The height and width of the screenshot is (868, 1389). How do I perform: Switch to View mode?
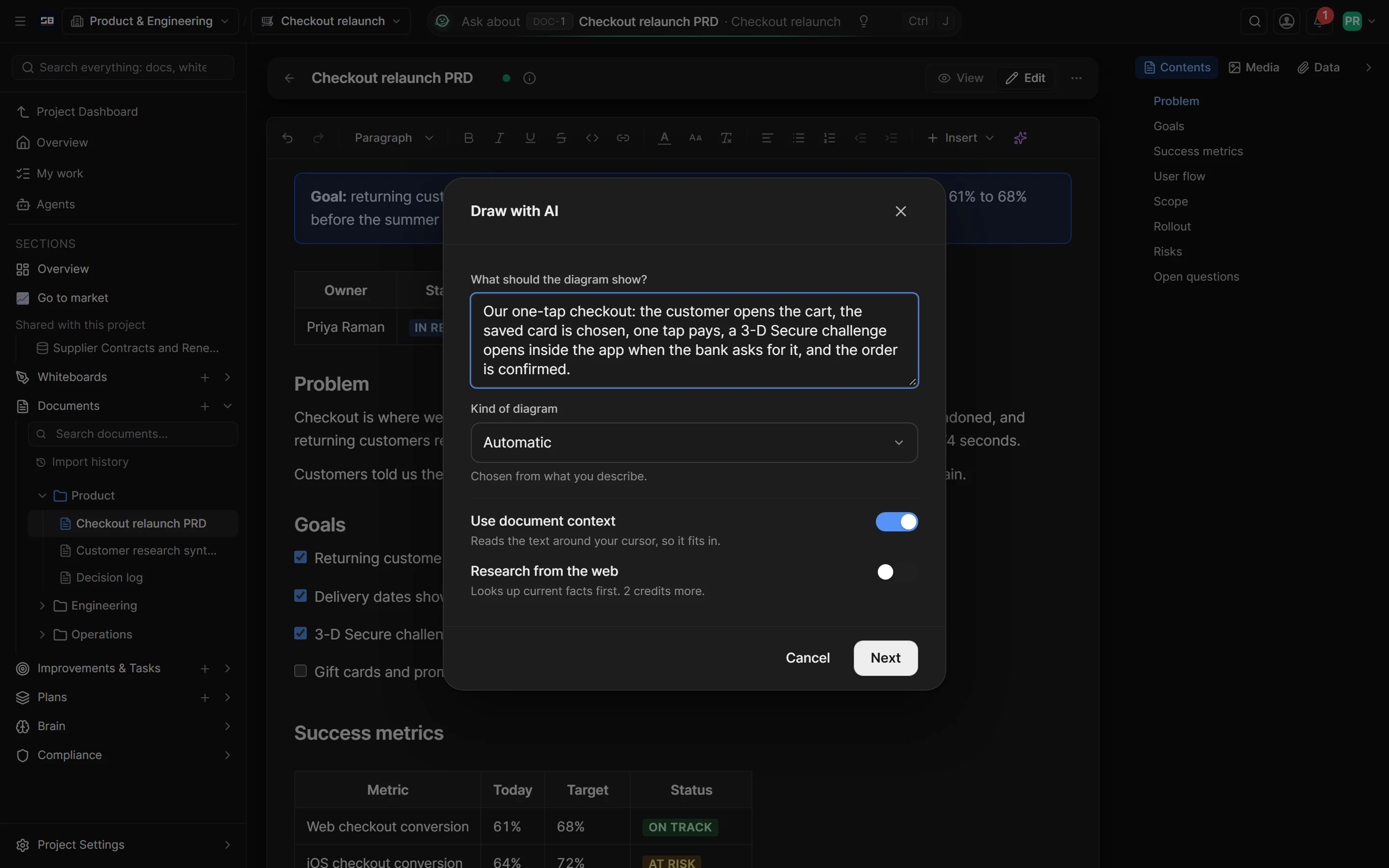961,78
